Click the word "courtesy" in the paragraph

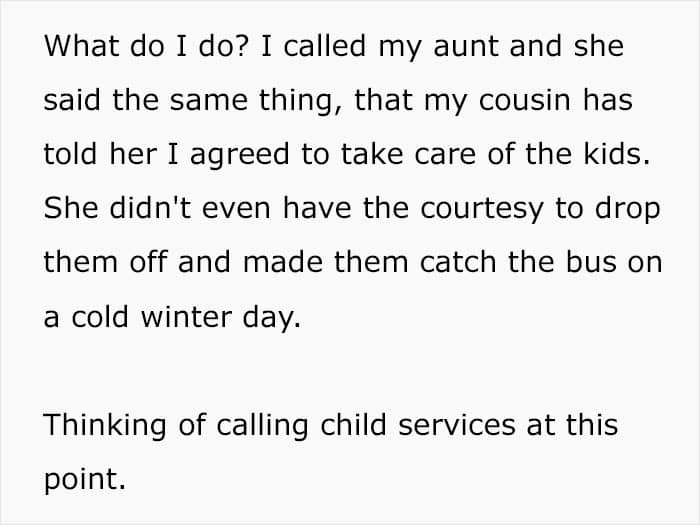(x=482, y=209)
